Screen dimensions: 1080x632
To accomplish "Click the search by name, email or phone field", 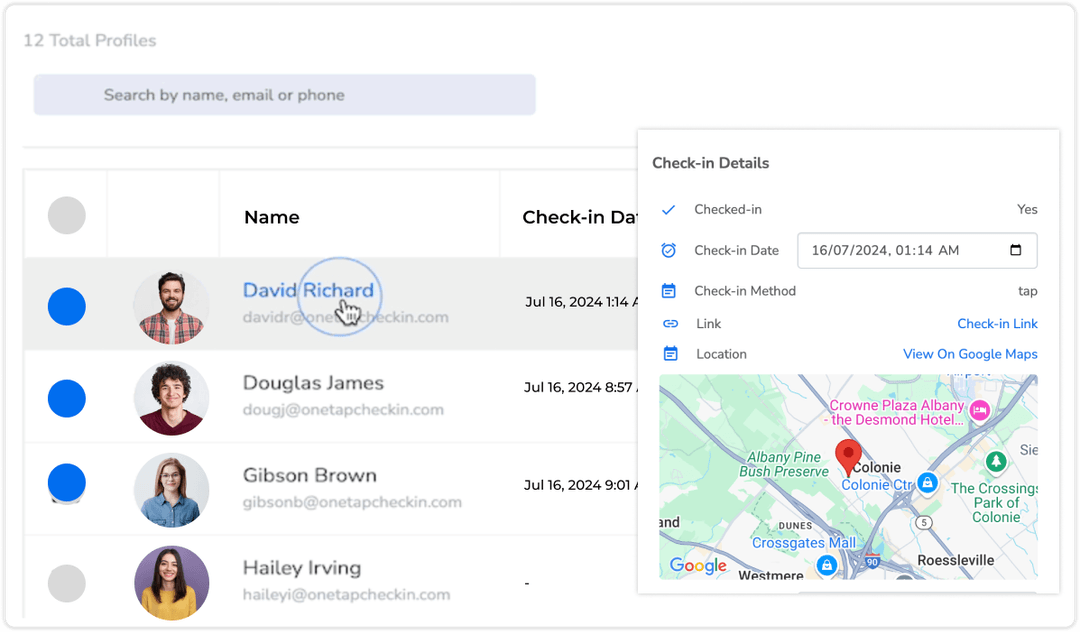I will [x=284, y=95].
